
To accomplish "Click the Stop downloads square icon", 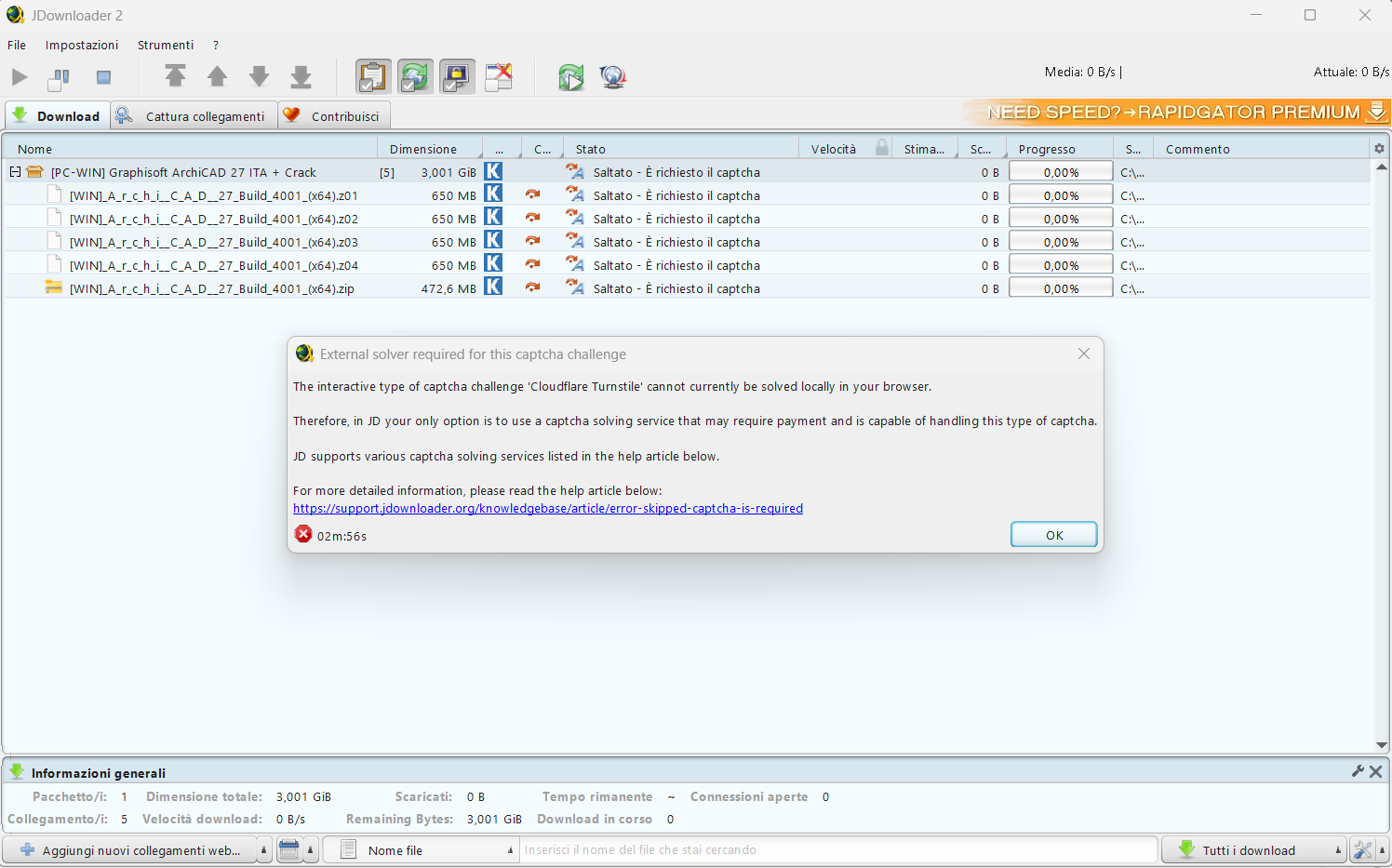I will tap(103, 77).
